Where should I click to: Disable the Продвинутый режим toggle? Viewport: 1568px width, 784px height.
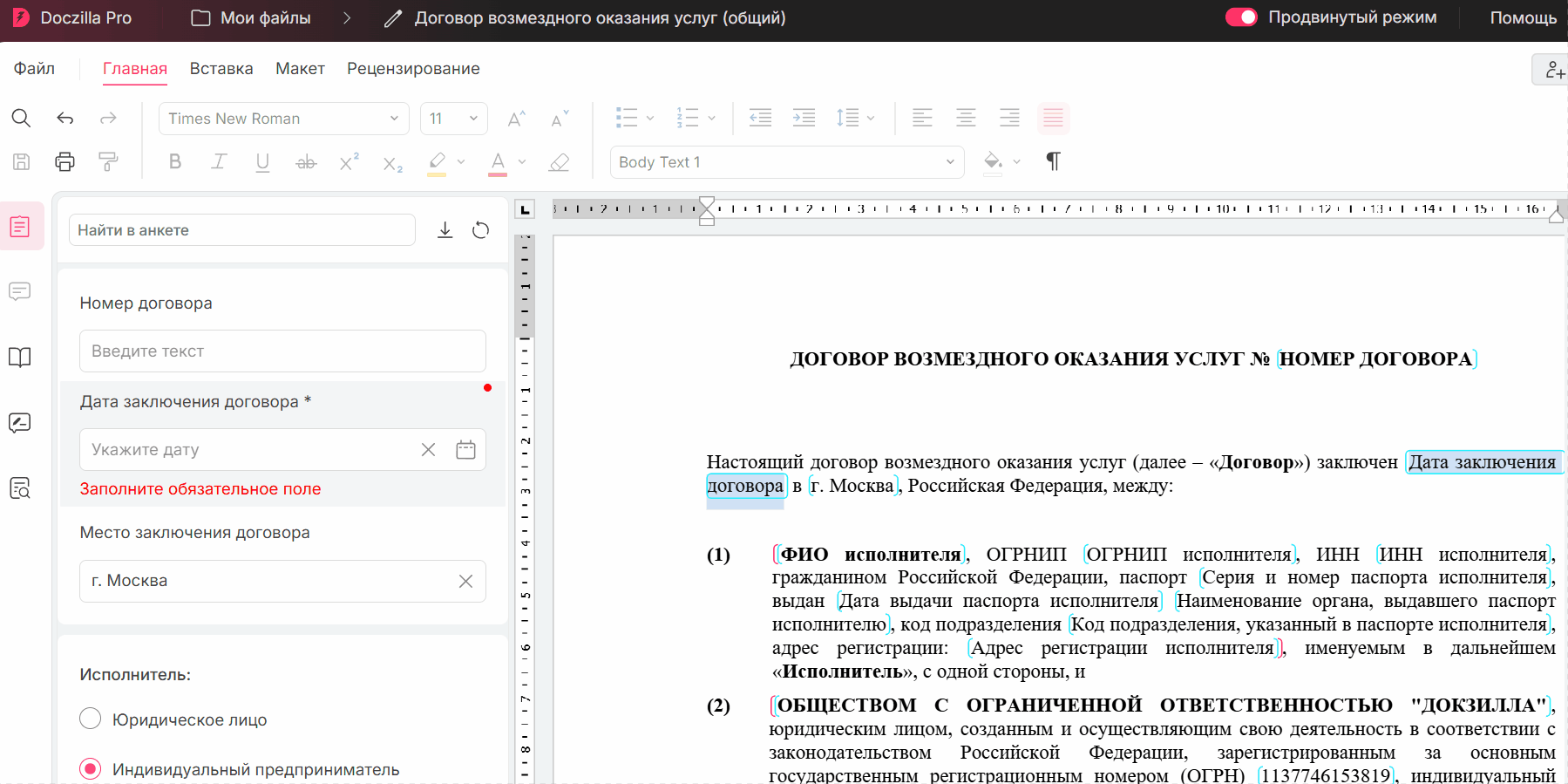pos(1241,17)
